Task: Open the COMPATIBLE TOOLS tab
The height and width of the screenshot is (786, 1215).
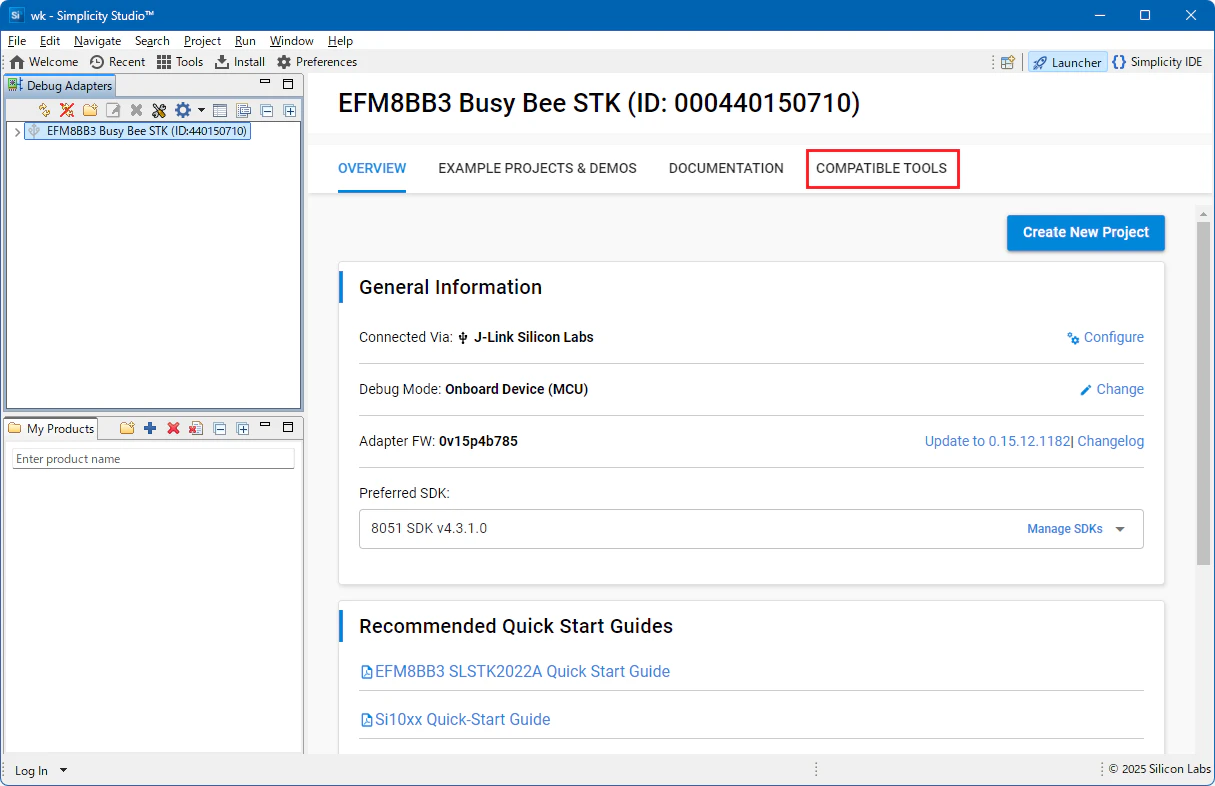Action: (881, 168)
